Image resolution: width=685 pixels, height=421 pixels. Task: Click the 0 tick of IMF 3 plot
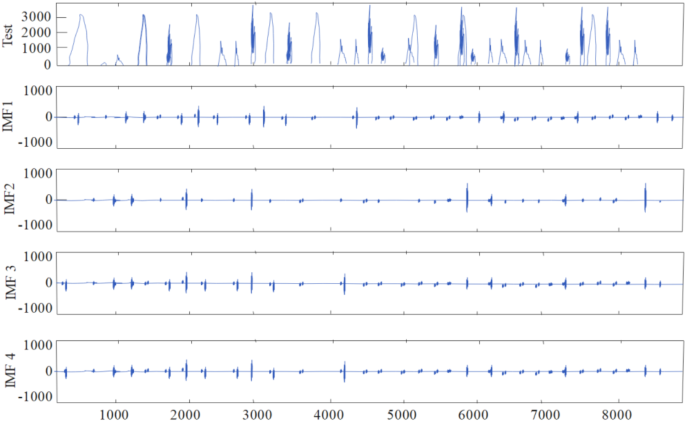click(49, 283)
